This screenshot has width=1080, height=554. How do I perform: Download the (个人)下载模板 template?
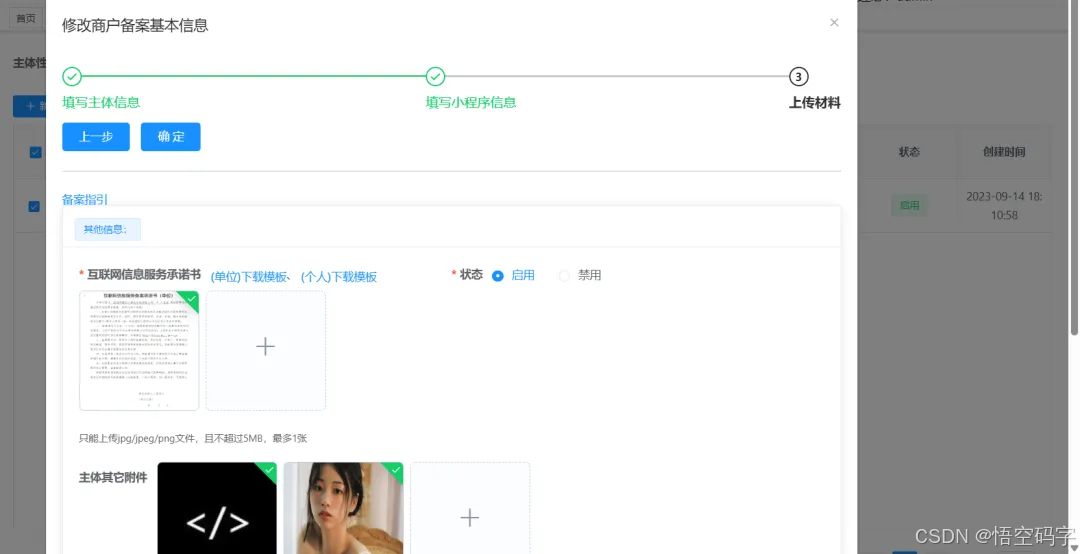[339, 277]
